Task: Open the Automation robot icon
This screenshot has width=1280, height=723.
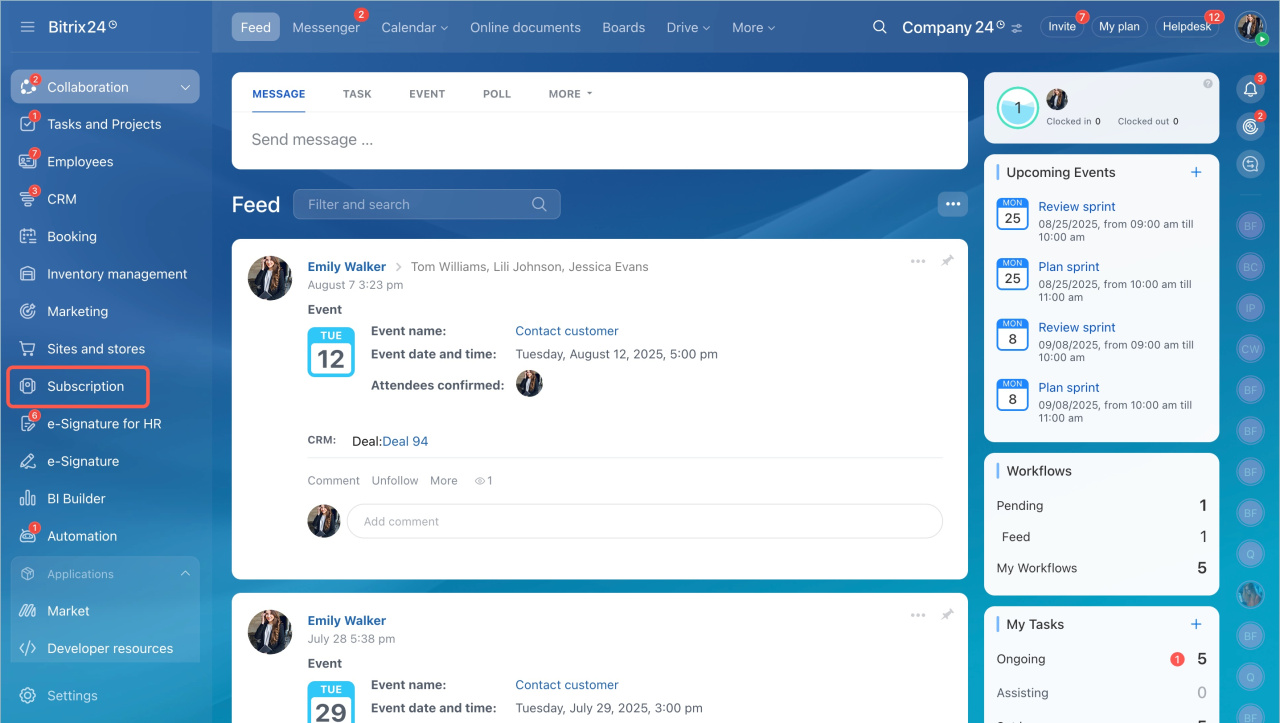Action: click(x=28, y=536)
